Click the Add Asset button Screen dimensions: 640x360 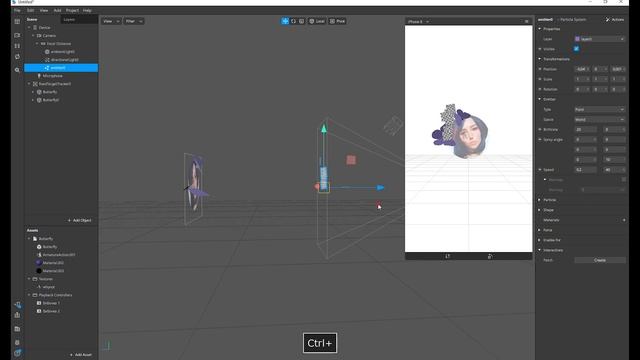(81, 355)
